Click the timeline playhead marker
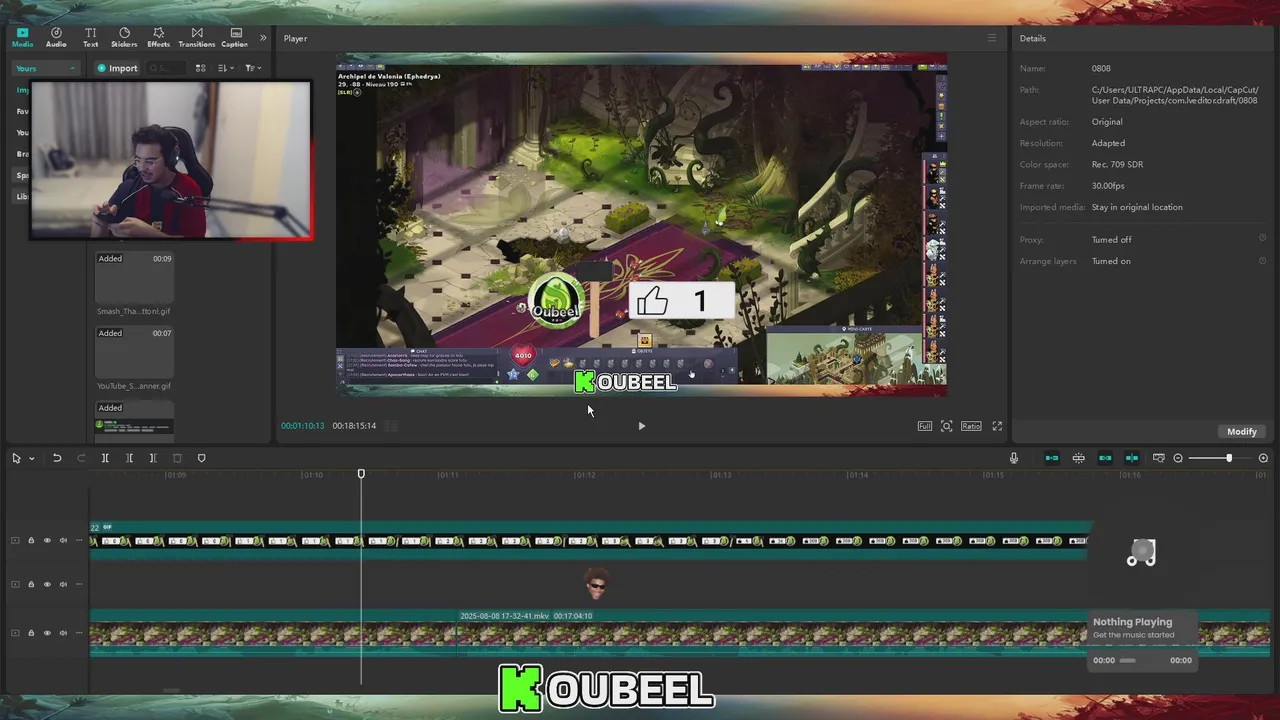Viewport: 1280px width, 720px height. pyautogui.click(x=361, y=473)
